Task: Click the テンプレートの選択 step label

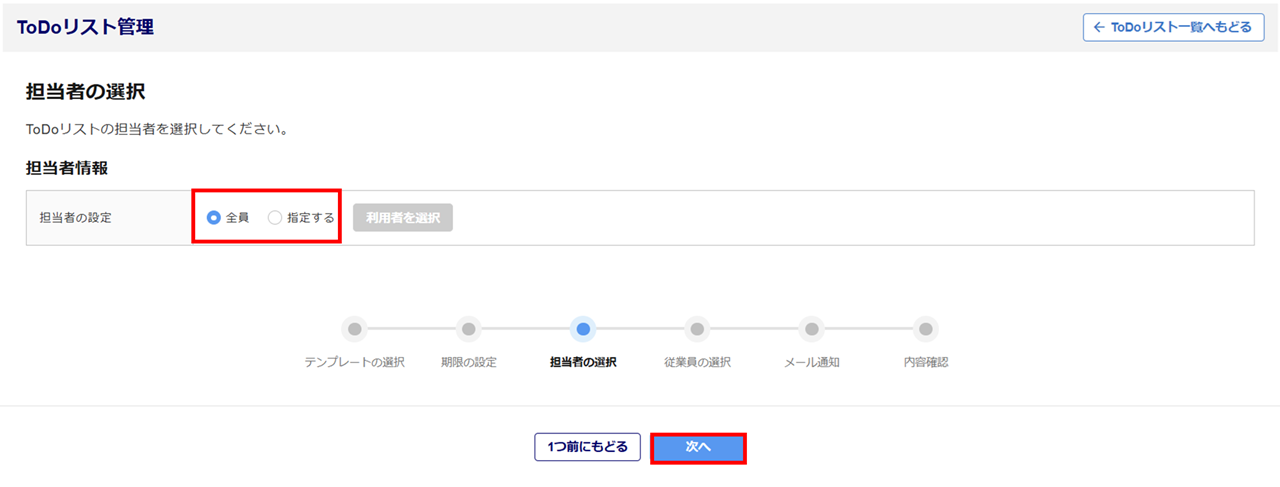Action: (x=355, y=362)
